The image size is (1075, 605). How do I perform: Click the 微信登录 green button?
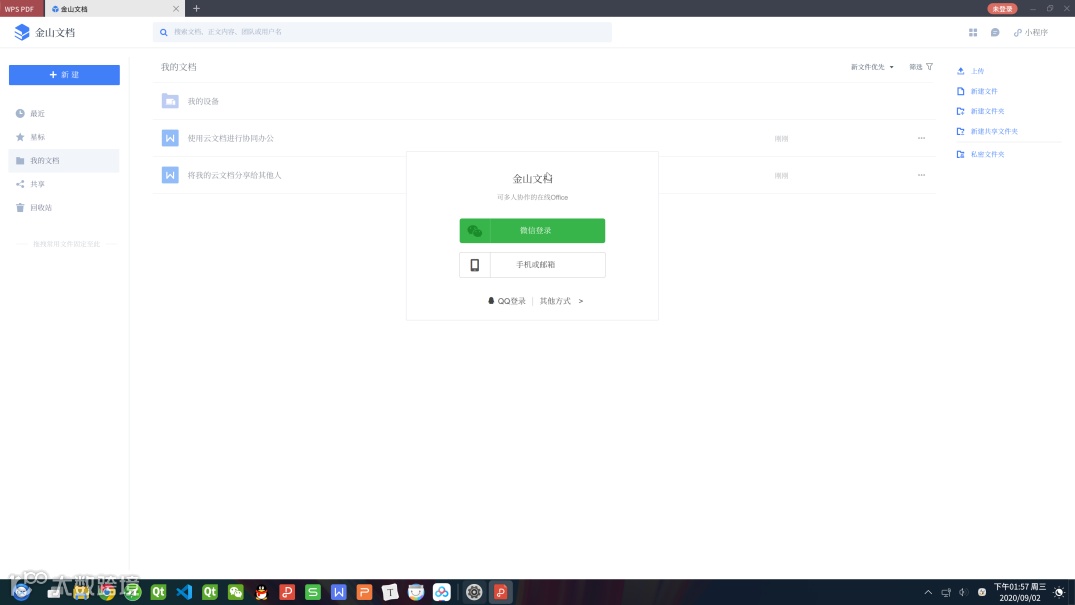(x=532, y=230)
